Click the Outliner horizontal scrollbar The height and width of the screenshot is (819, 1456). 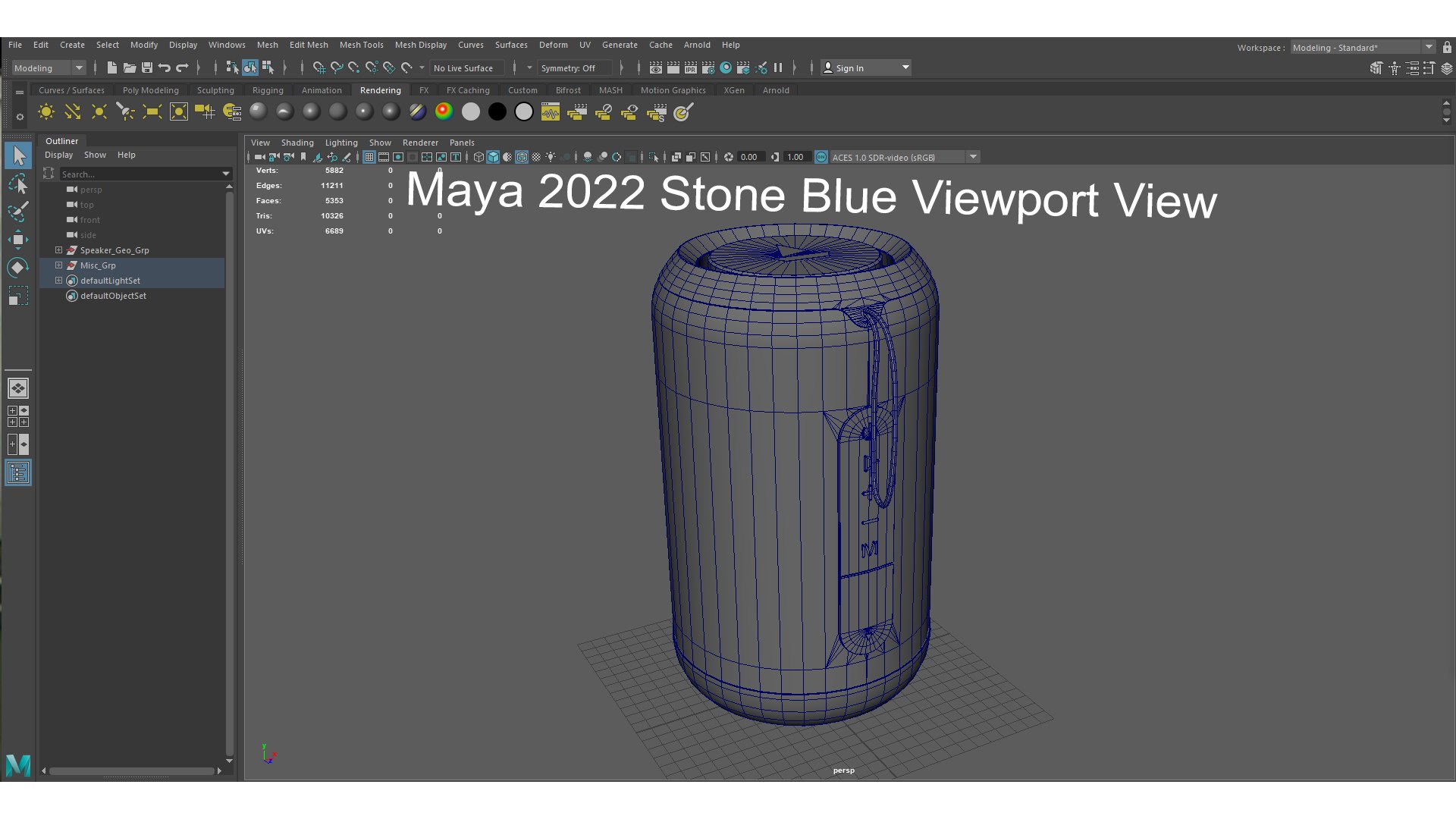(132, 770)
